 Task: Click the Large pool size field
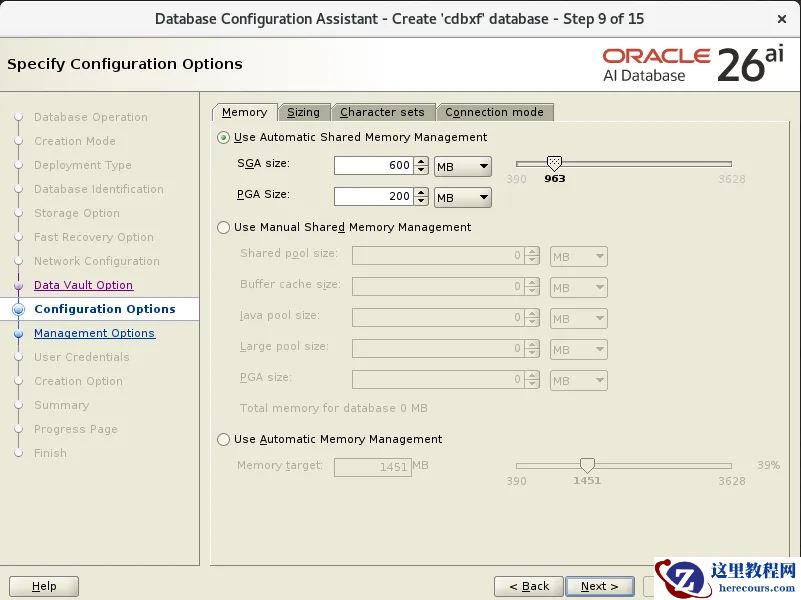pyautogui.click(x=438, y=349)
